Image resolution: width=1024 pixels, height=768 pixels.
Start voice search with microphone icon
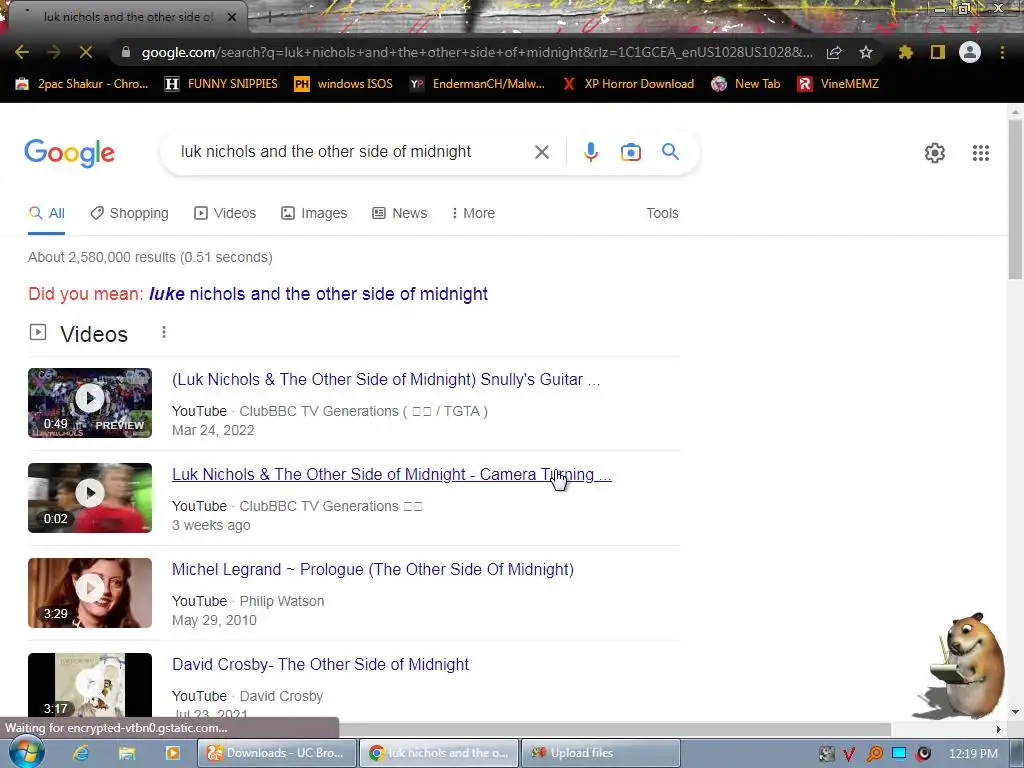tap(590, 152)
